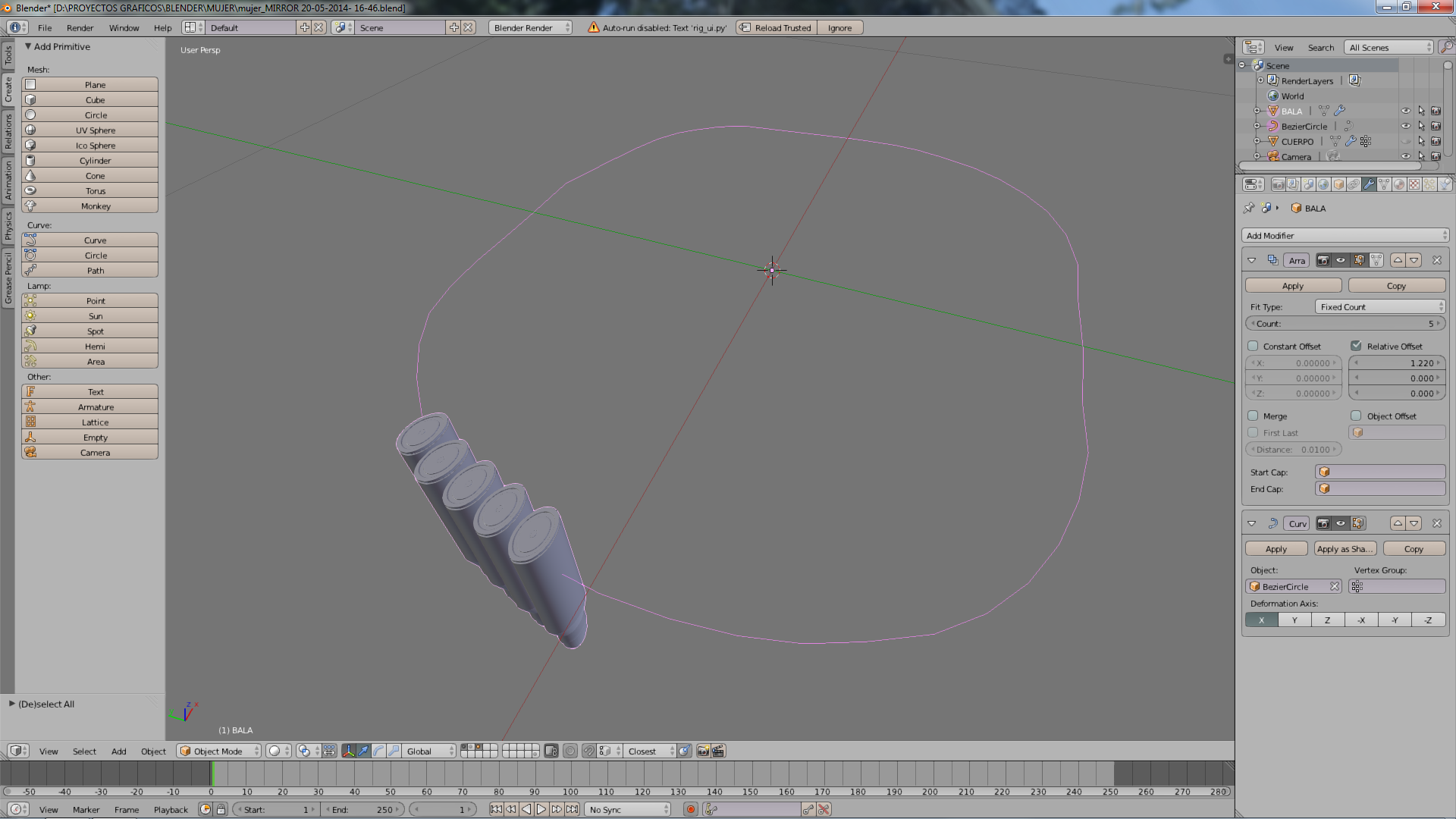Enable the Merge checkbox

pyautogui.click(x=1254, y=416)
